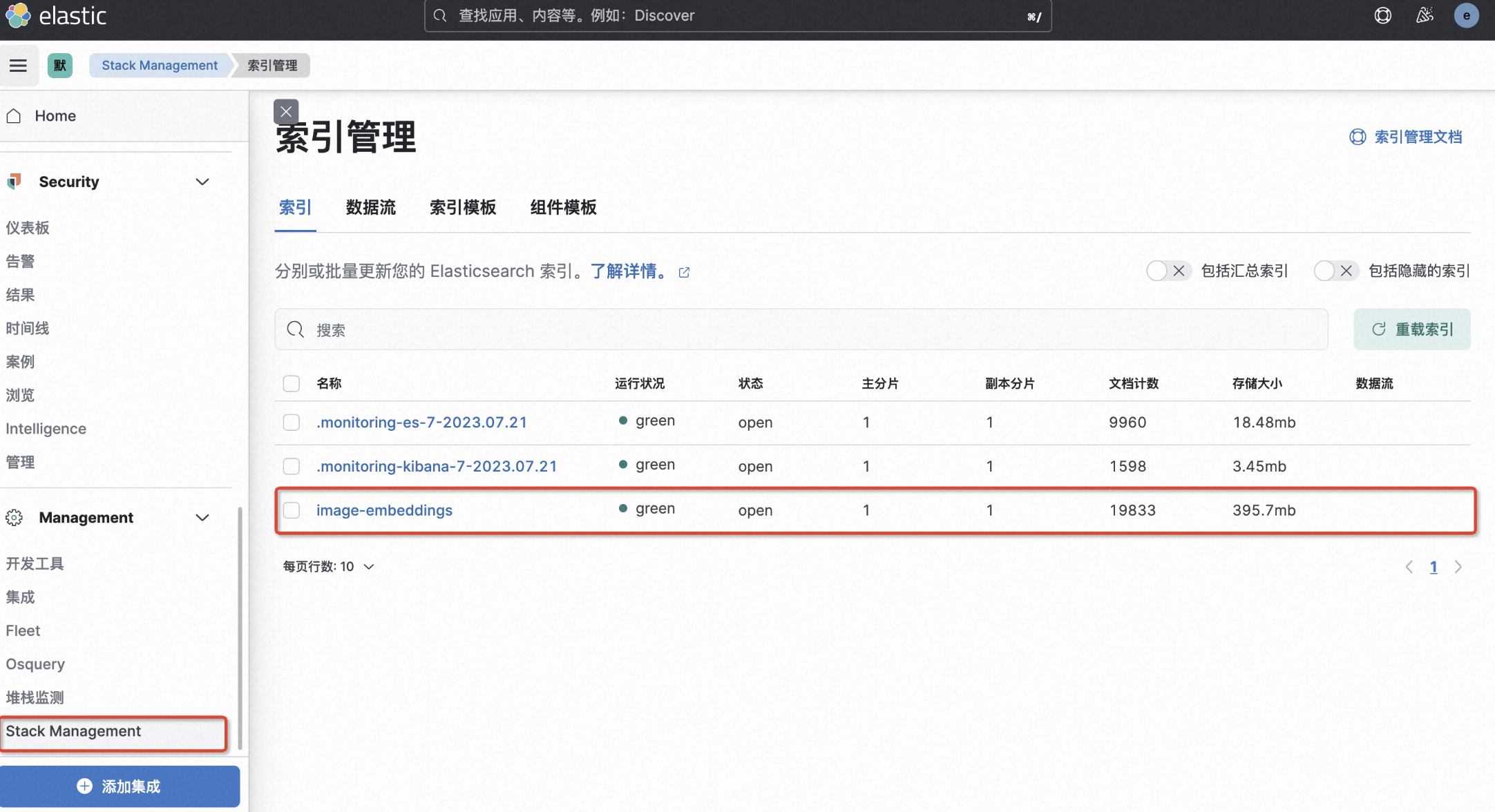Toggle the hamburger navigation menu
1495x812 pixels.
19,66
